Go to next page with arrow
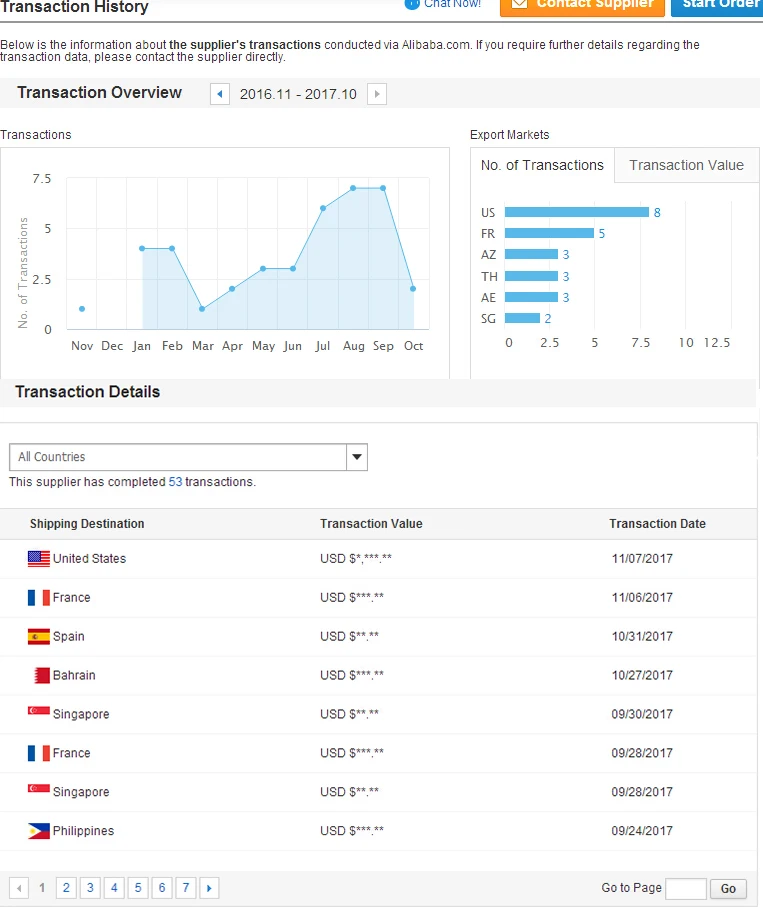 209,888
